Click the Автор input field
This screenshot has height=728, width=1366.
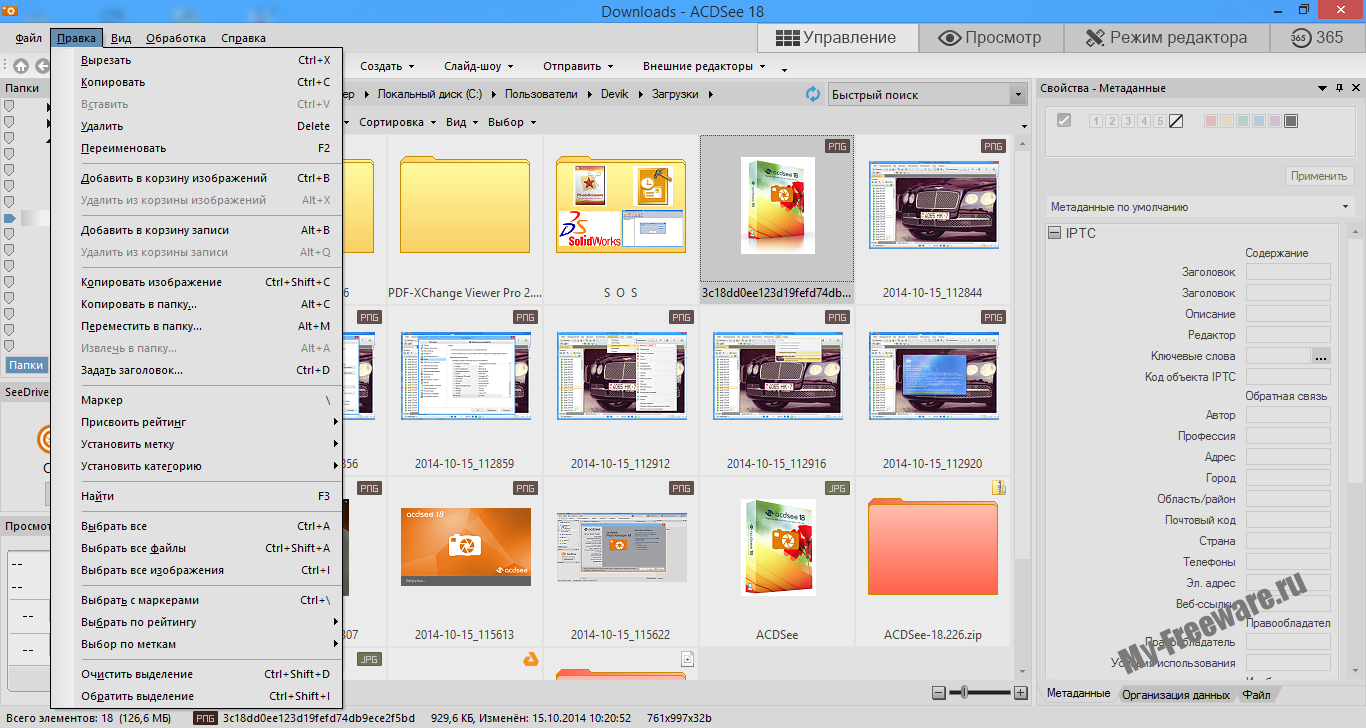(1288, 415)
